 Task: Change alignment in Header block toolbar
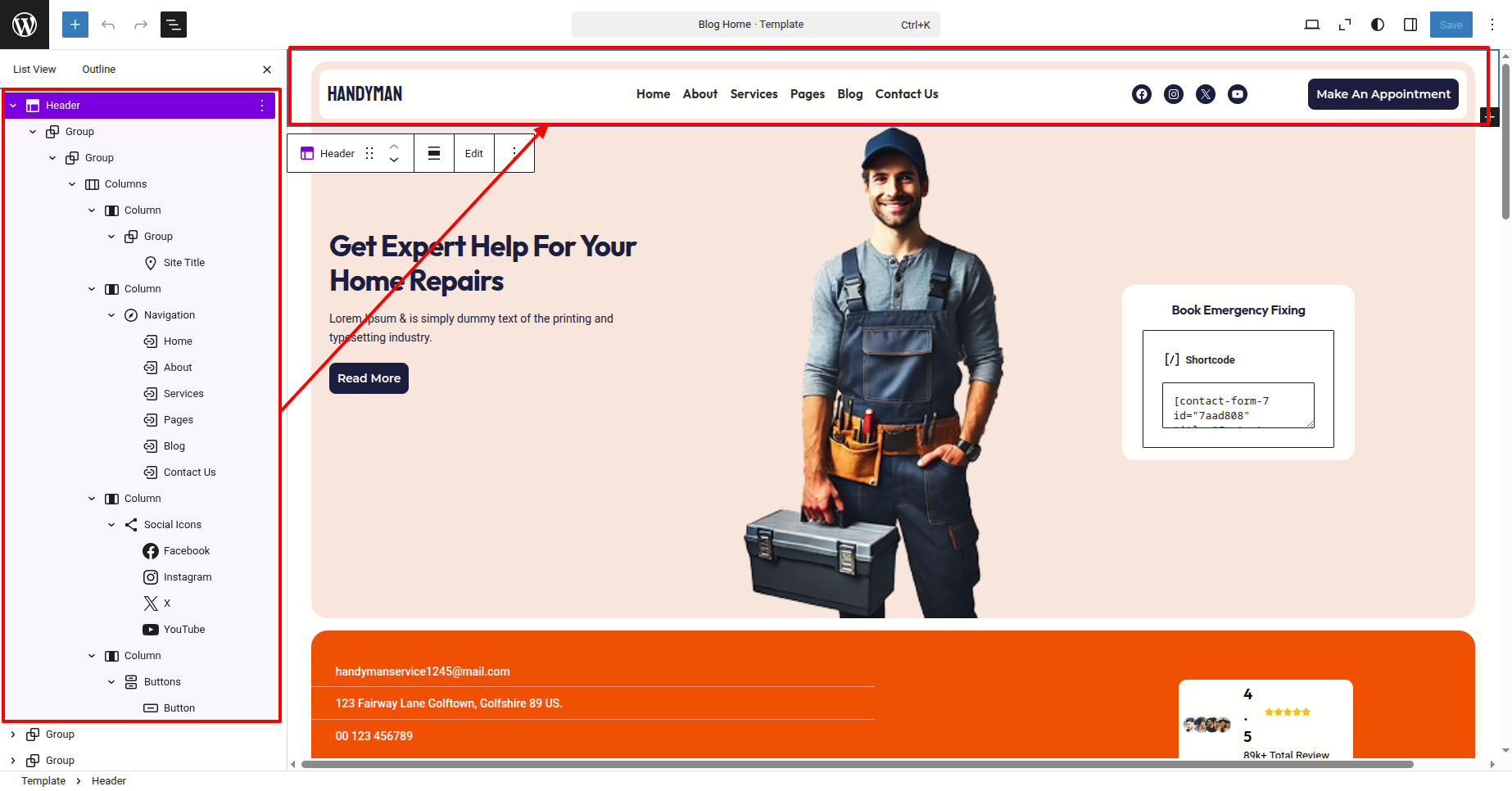point(434,153)
